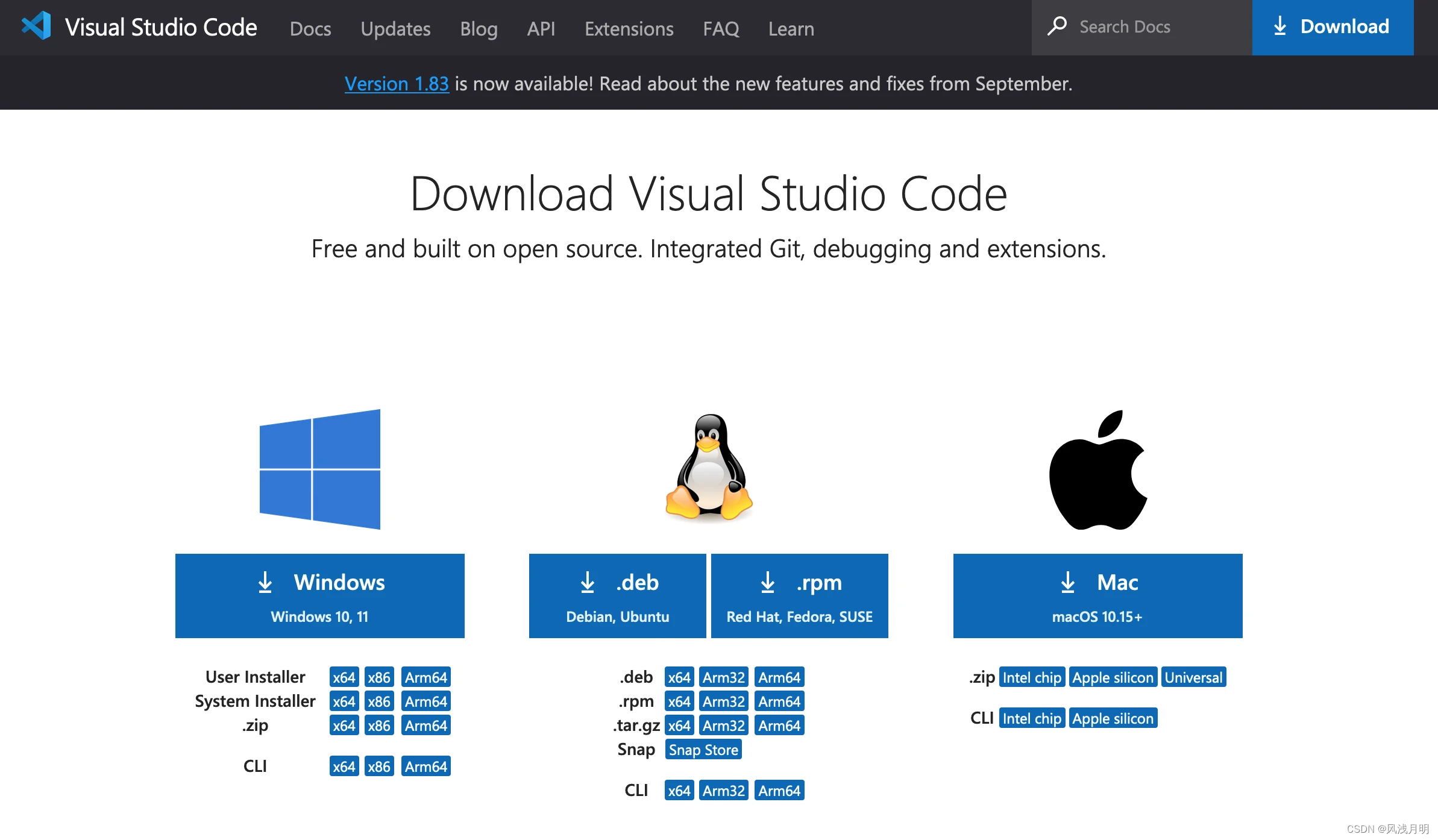
Task: Open the Updates nav item
Action: [x=395, y=28]
